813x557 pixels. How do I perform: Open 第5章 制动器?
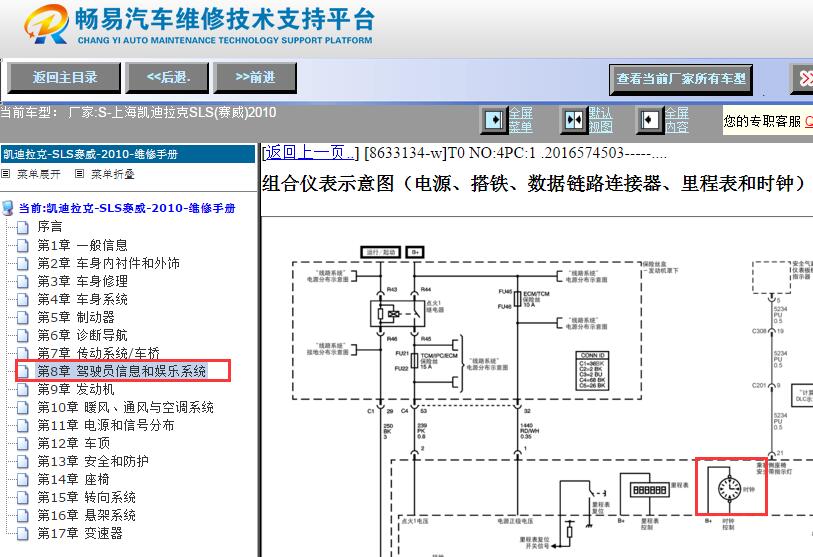point(76,317)
